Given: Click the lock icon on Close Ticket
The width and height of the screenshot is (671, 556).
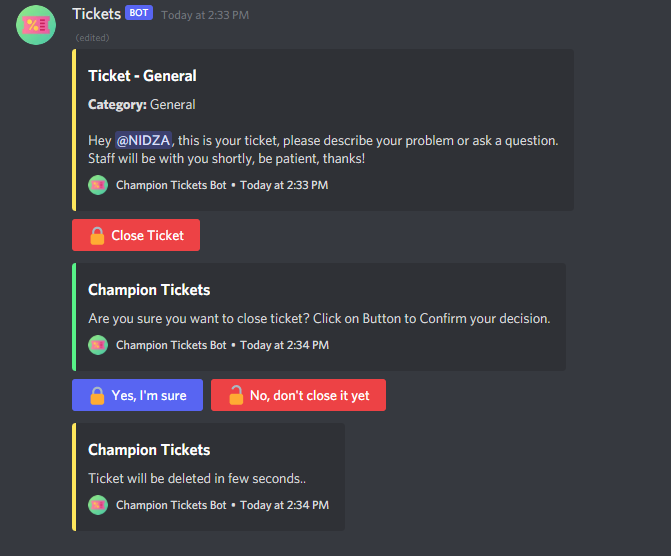Looking at the screenshot, I should 97,236.
